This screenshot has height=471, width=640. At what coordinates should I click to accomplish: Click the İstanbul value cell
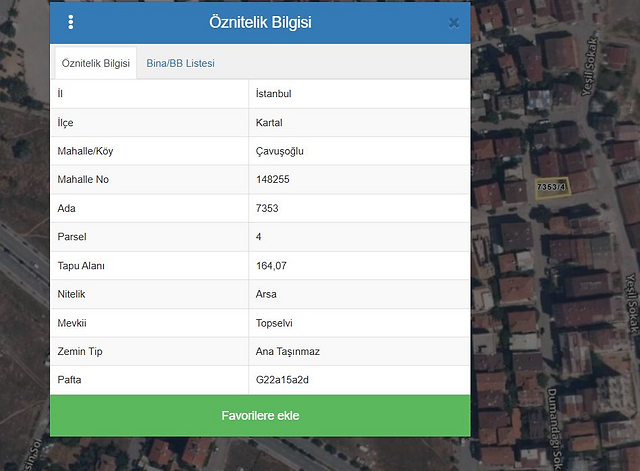click(274, 94)
